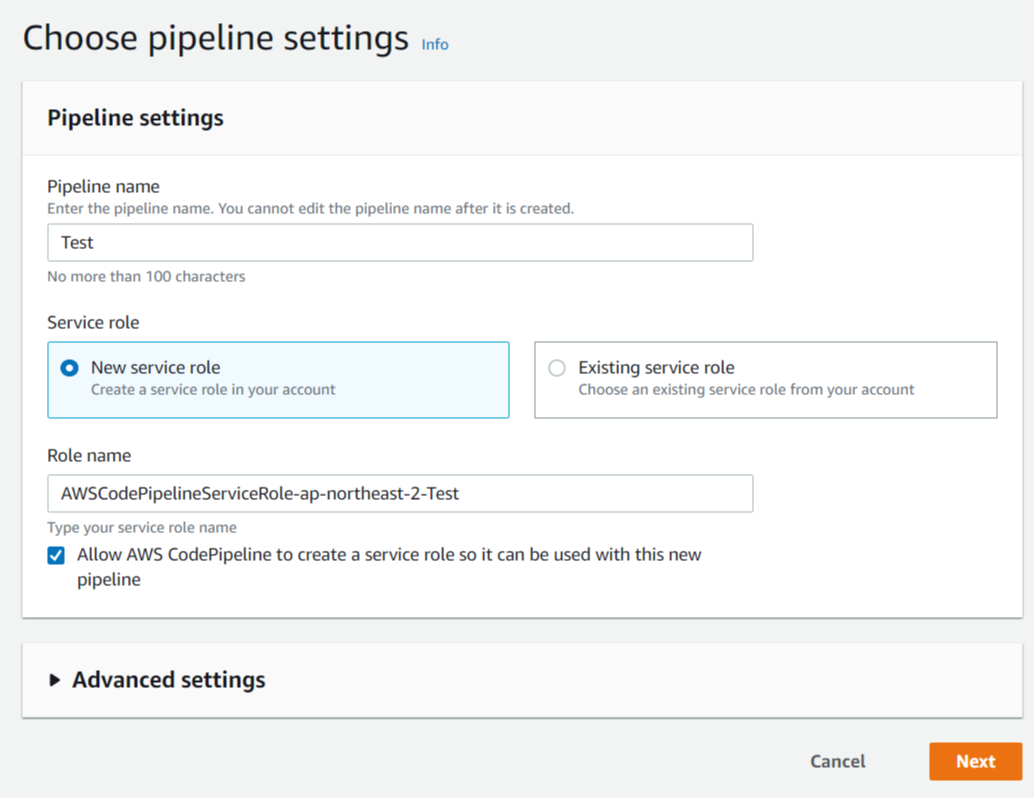Viewport: 1034px width, 798px height.
Task: Click the Service role label
Action: click(x=93, y=323)
